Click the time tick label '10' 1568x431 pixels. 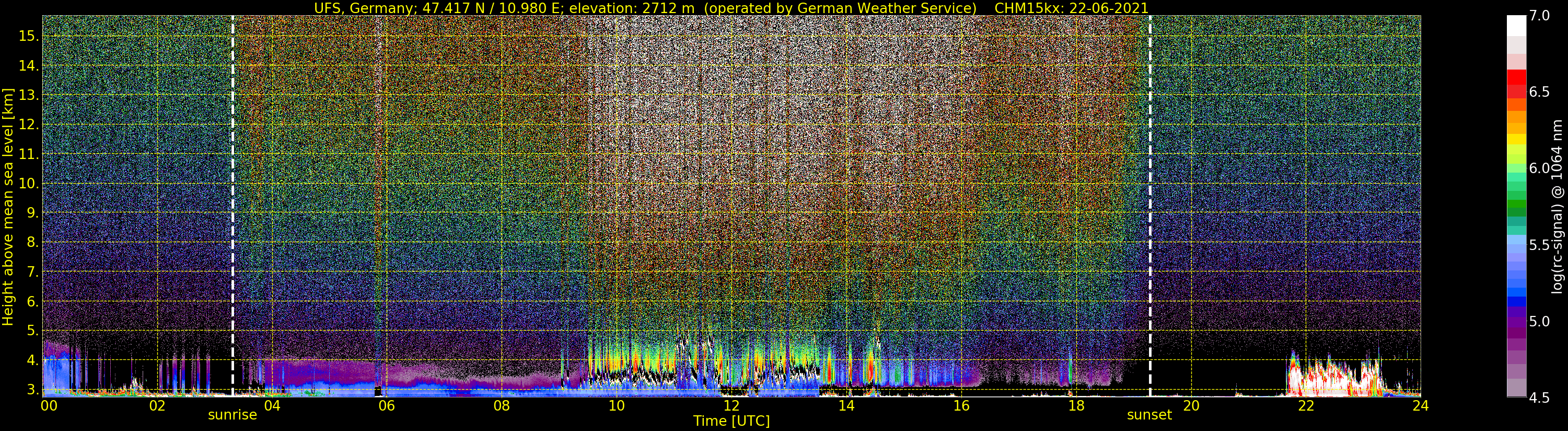coord(616,406)
